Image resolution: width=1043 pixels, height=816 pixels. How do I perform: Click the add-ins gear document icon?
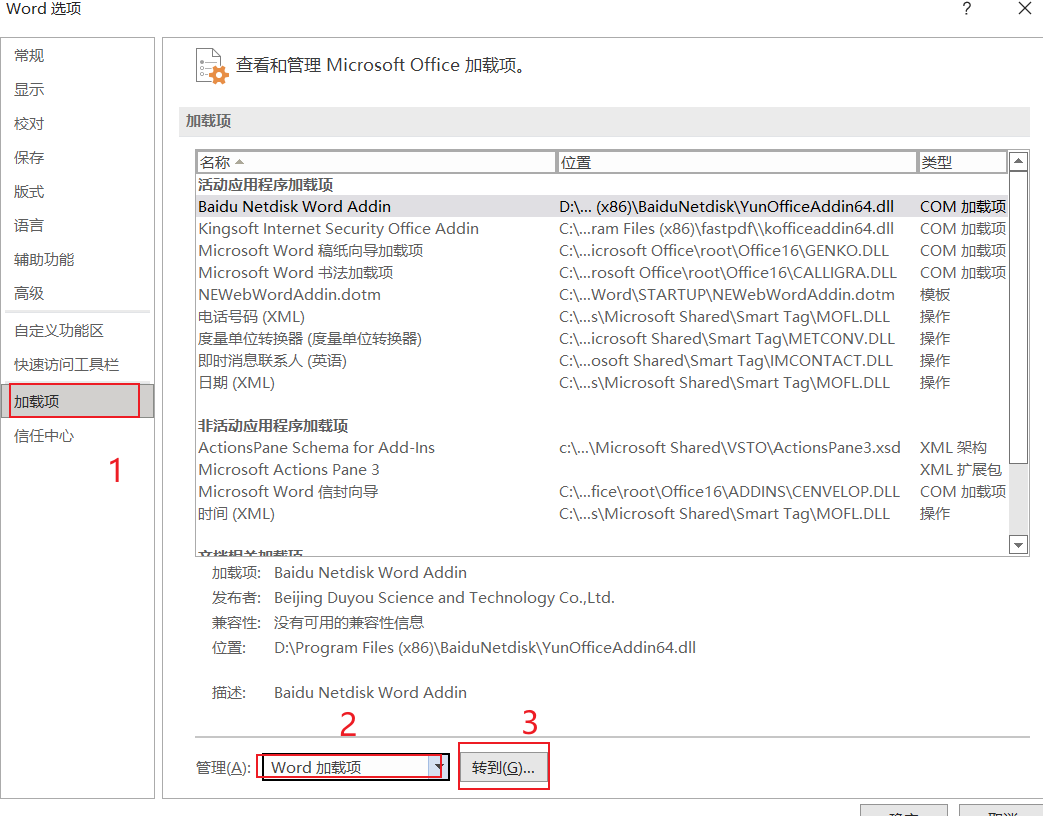coord(212,66)
